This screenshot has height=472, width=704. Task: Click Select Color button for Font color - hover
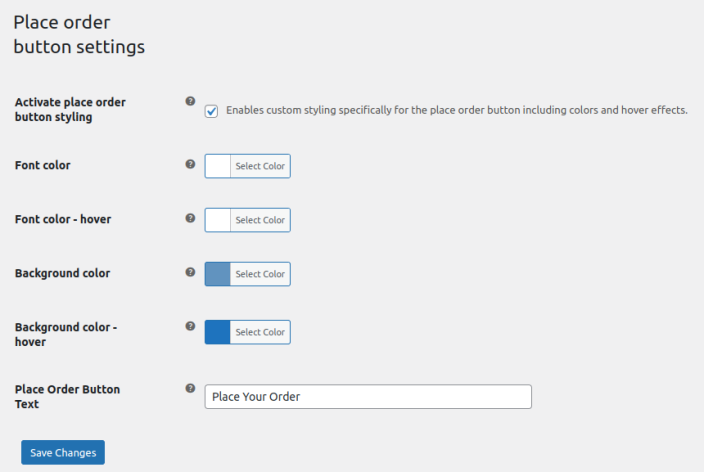click(260, 220)
